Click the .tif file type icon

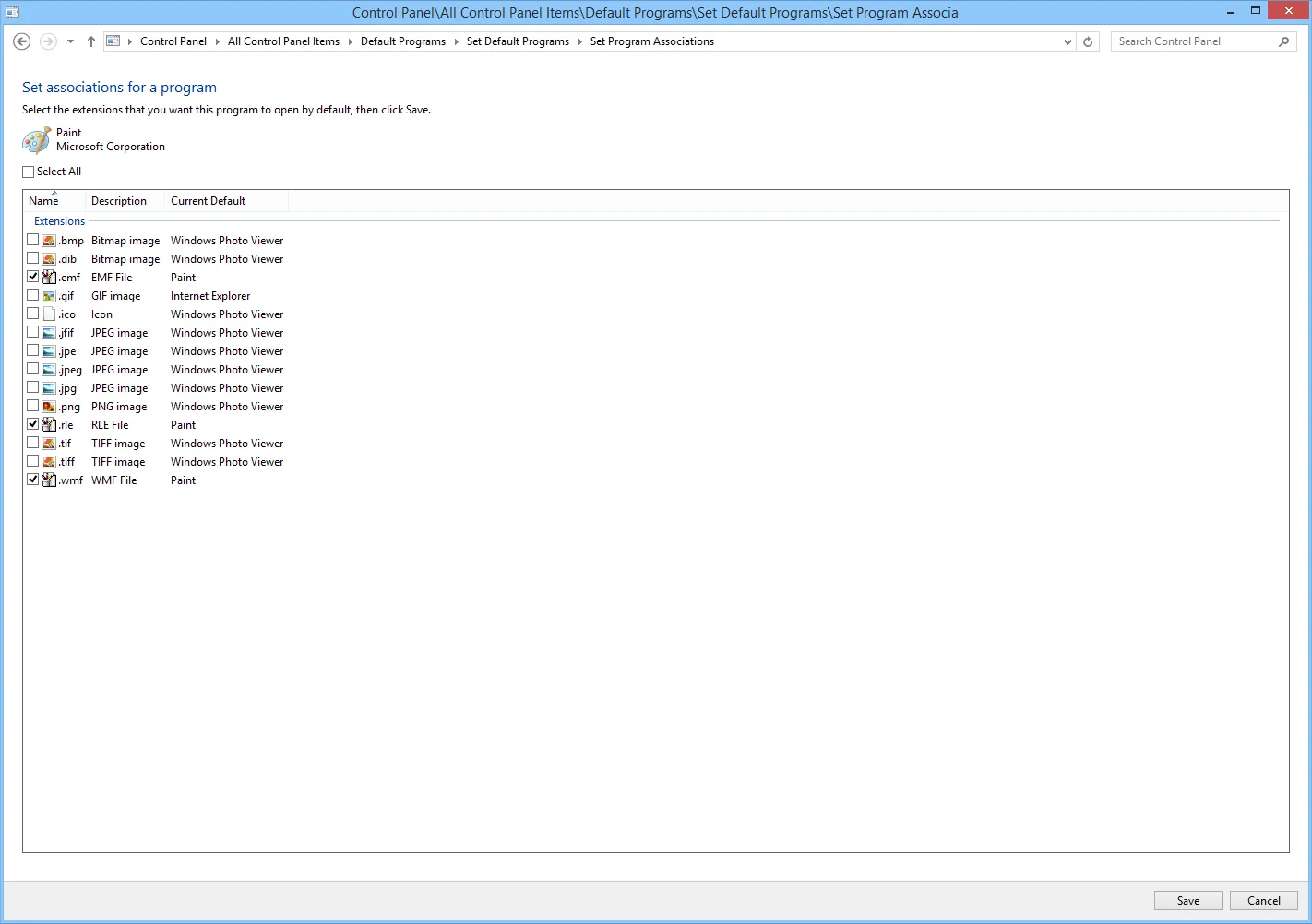[49, 444]
